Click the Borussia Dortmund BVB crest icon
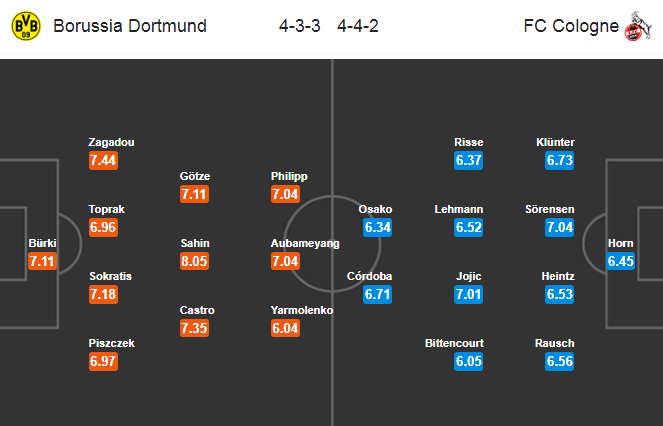Viewport: 663px width, 426px height. click(26, 26)
